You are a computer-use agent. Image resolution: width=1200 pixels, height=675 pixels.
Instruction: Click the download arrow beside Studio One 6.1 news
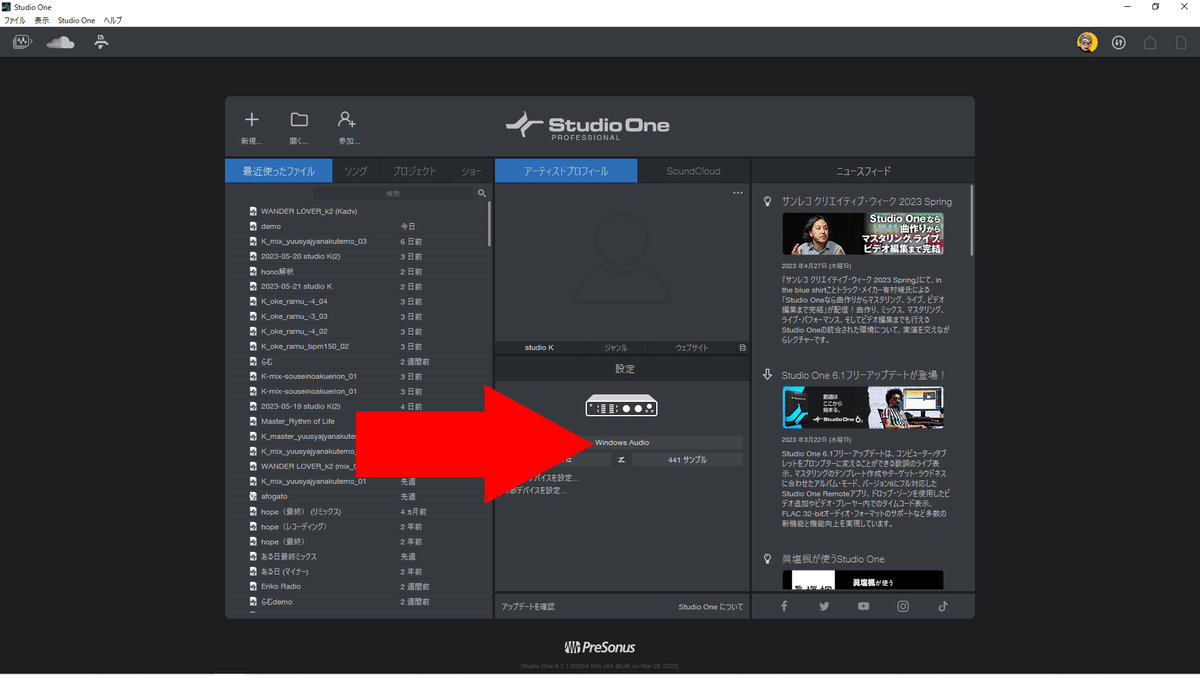(x=767, y=374)
